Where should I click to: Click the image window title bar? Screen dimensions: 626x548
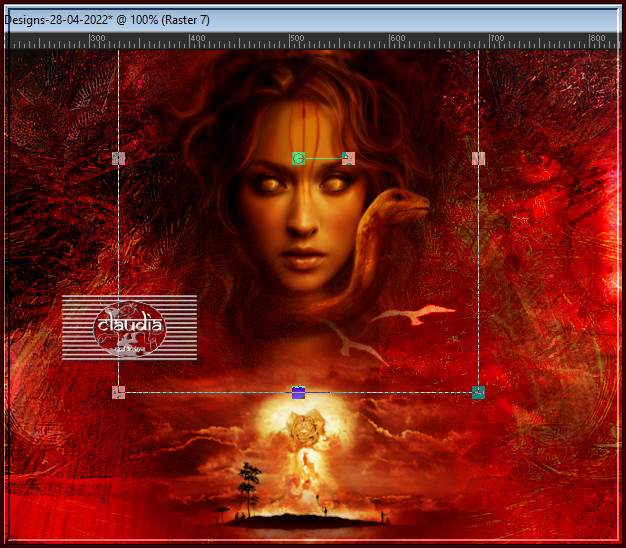tap(311, 20)
